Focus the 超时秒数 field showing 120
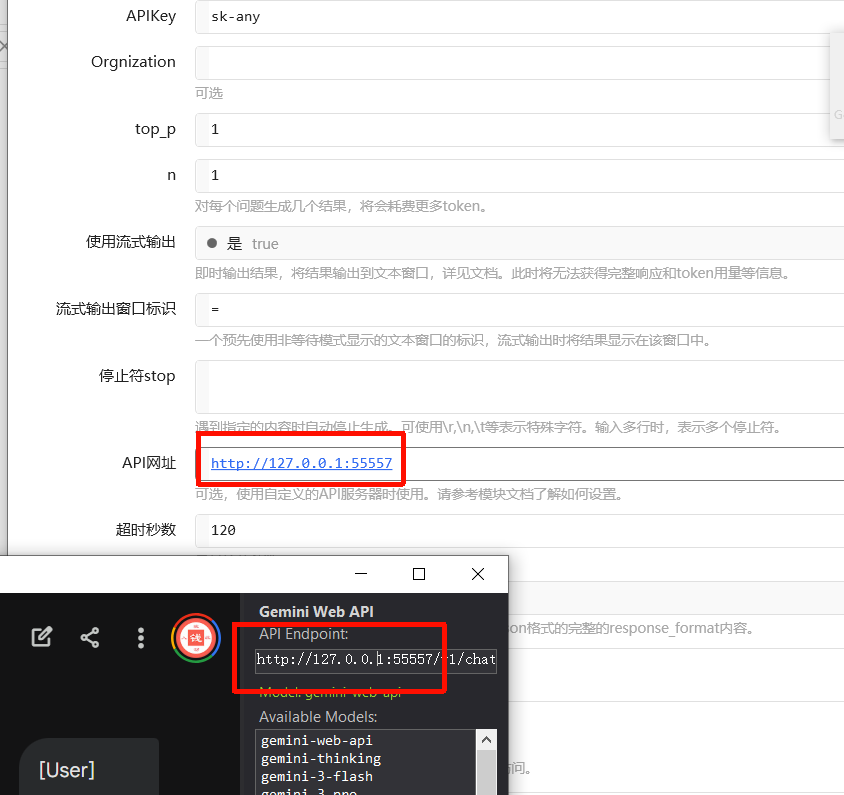 pos(520,530)
